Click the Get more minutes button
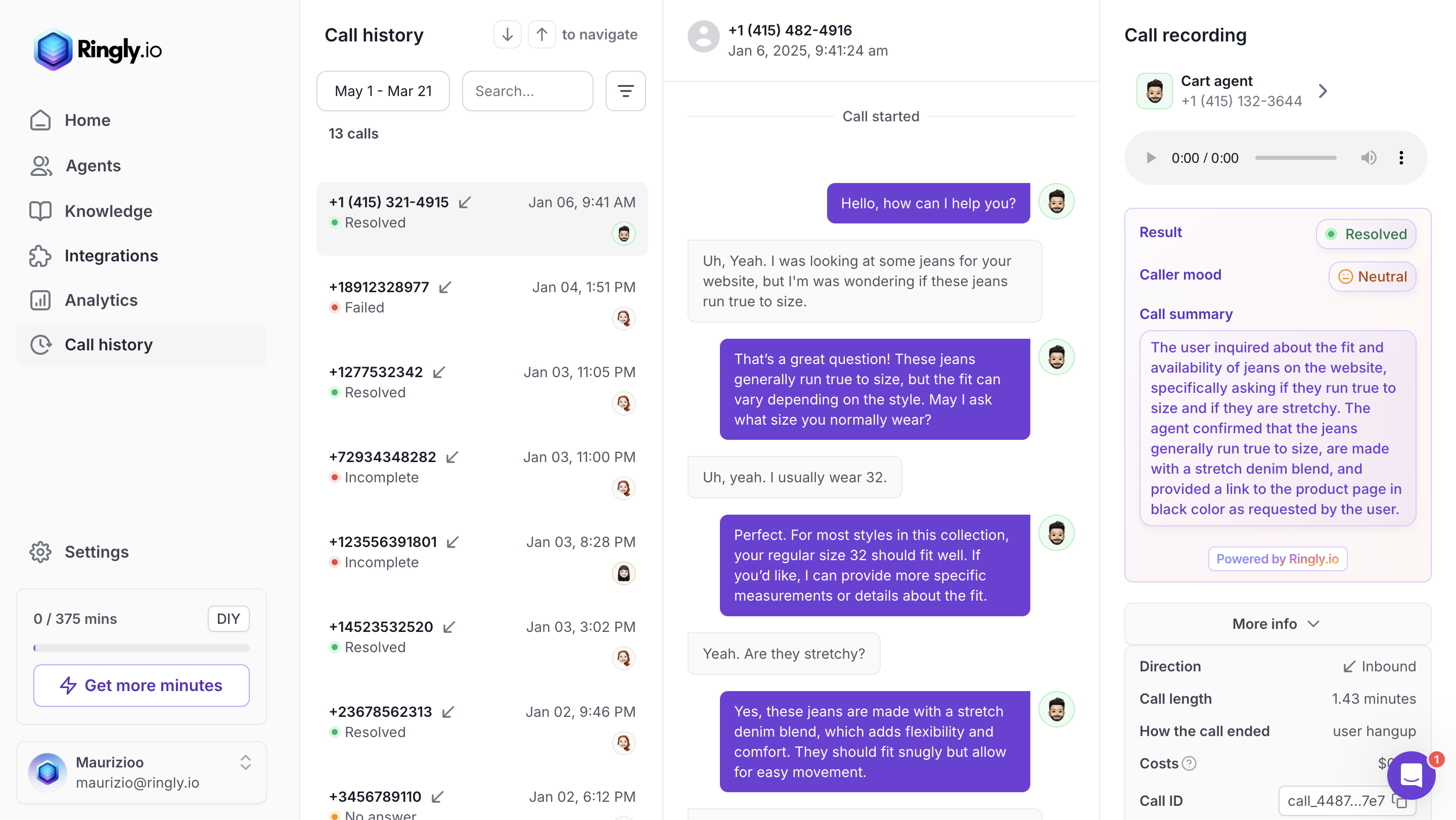The image size is (1456, 820). tap(142, 686)
